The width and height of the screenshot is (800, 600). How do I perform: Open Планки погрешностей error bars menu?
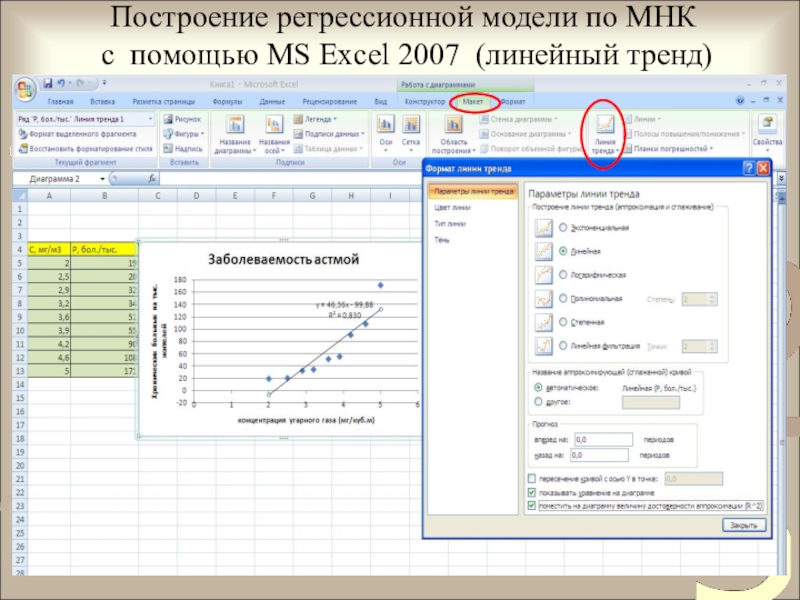pyautogui.click(x=668, y=149)
